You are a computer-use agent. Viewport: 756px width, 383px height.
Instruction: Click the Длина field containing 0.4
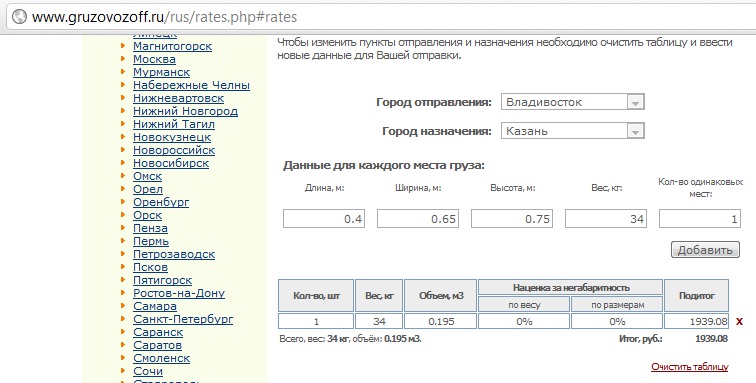[324, 219]
